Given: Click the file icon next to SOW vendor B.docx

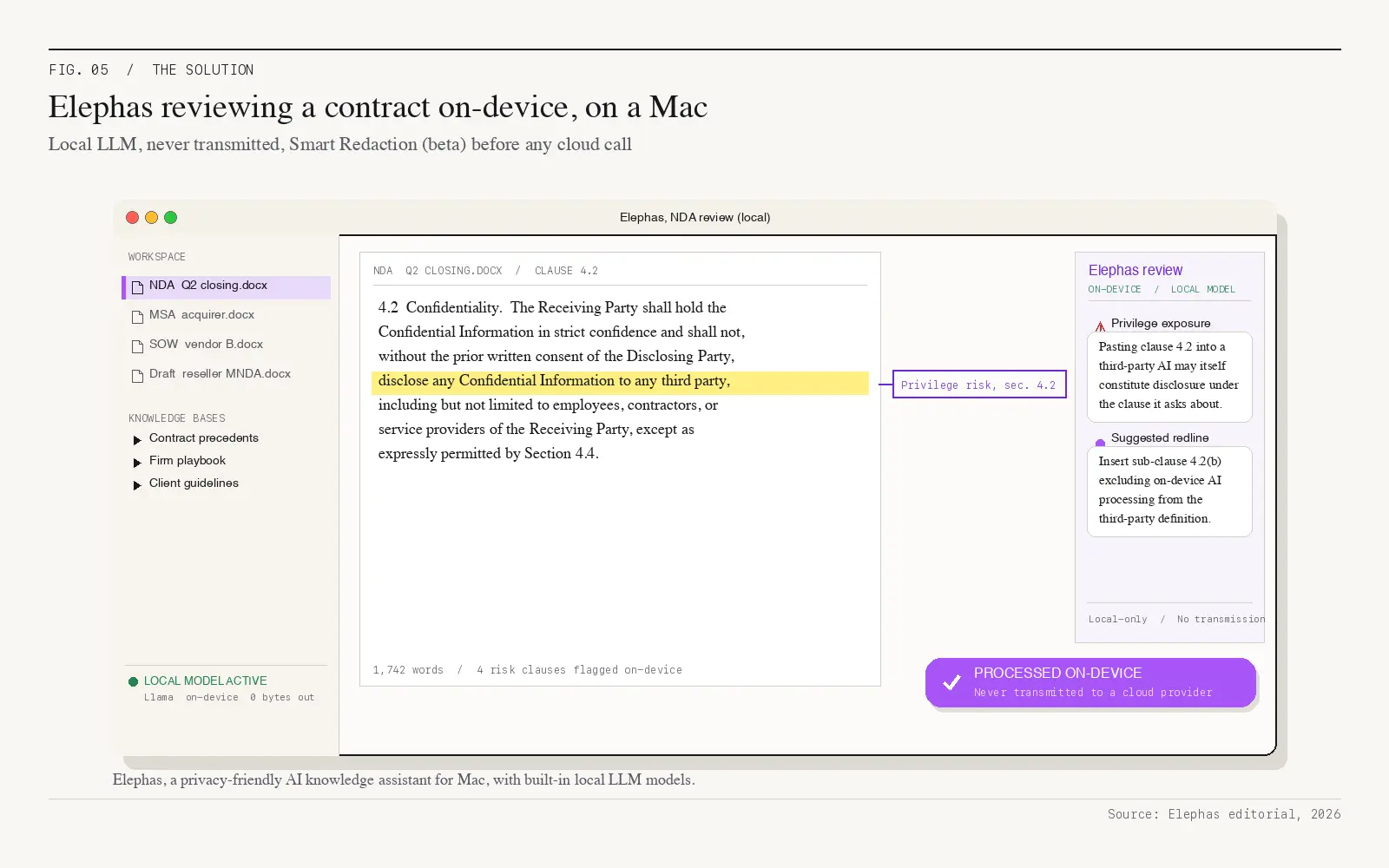Looking at the screenshot, I should 137,346.
